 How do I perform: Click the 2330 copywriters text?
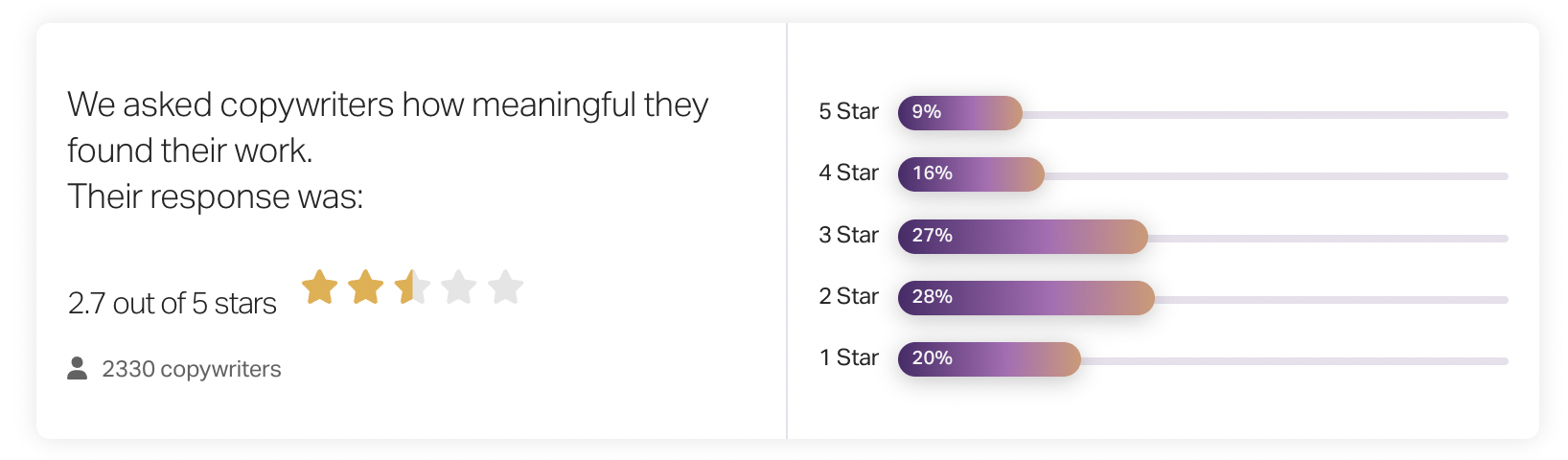coord(192,370)
